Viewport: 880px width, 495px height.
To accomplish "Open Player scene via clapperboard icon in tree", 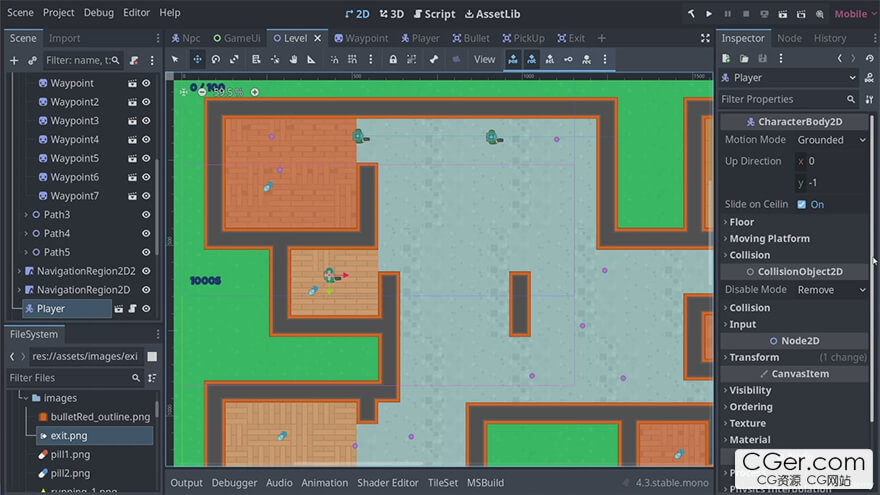I will pyautogui.click(x=118, y=309).
